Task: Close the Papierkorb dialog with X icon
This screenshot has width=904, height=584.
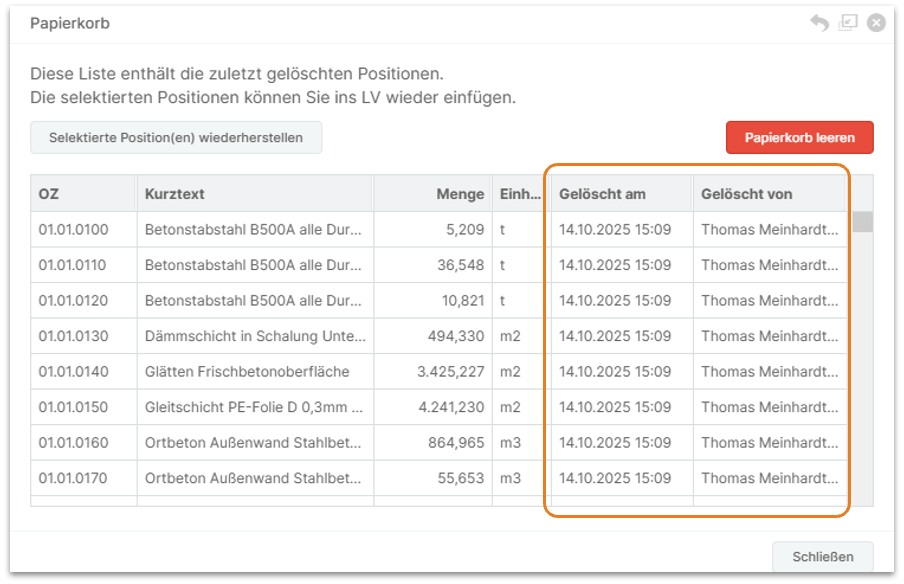Action: (876, 23)
